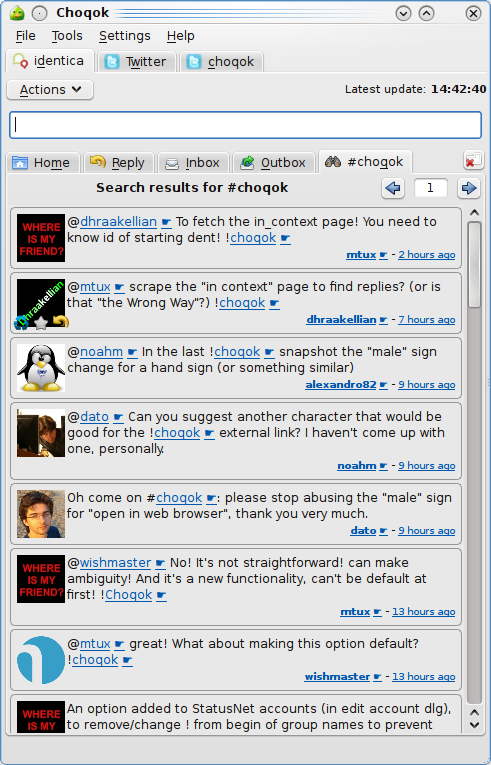Click the reply arrow icon on dhraakellian's post
Viewport: 491px width, 765px height.
point(61,322)
